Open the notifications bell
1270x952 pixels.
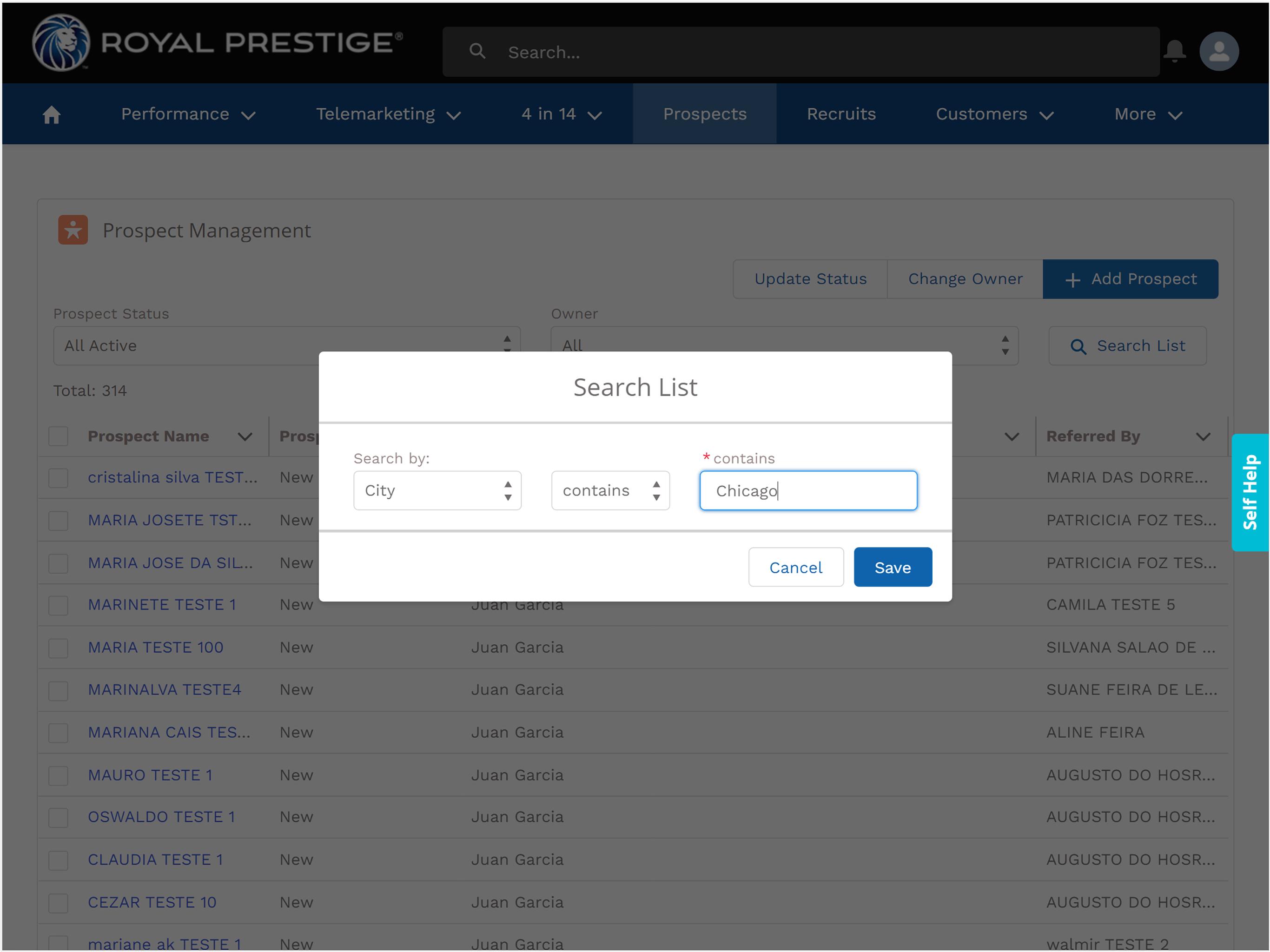[x=1175, y=51]
